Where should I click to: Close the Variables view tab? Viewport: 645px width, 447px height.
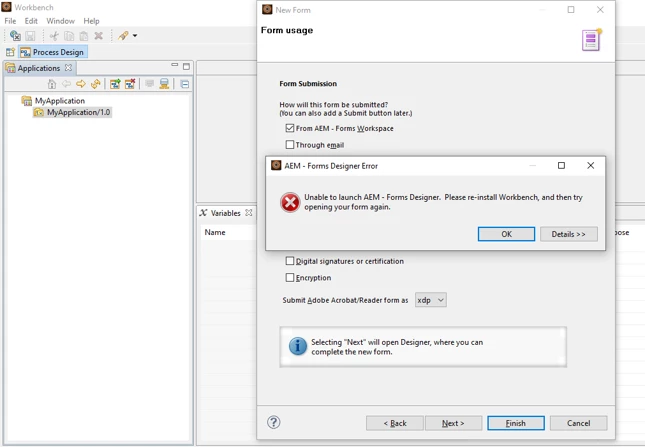coord(248,213)
